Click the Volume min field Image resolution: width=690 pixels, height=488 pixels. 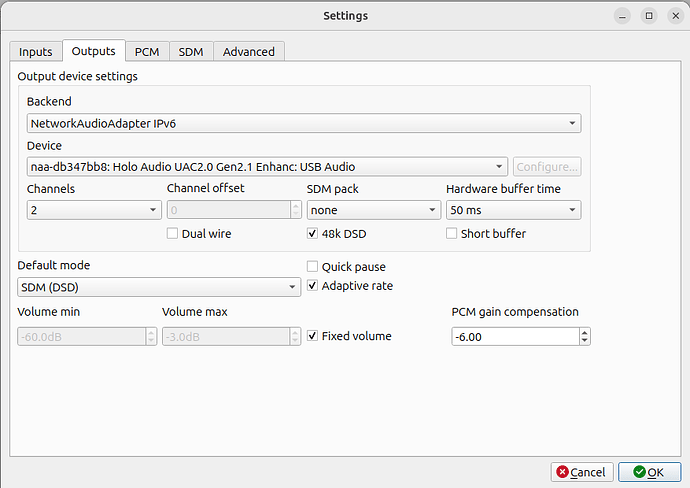[81, 337]
